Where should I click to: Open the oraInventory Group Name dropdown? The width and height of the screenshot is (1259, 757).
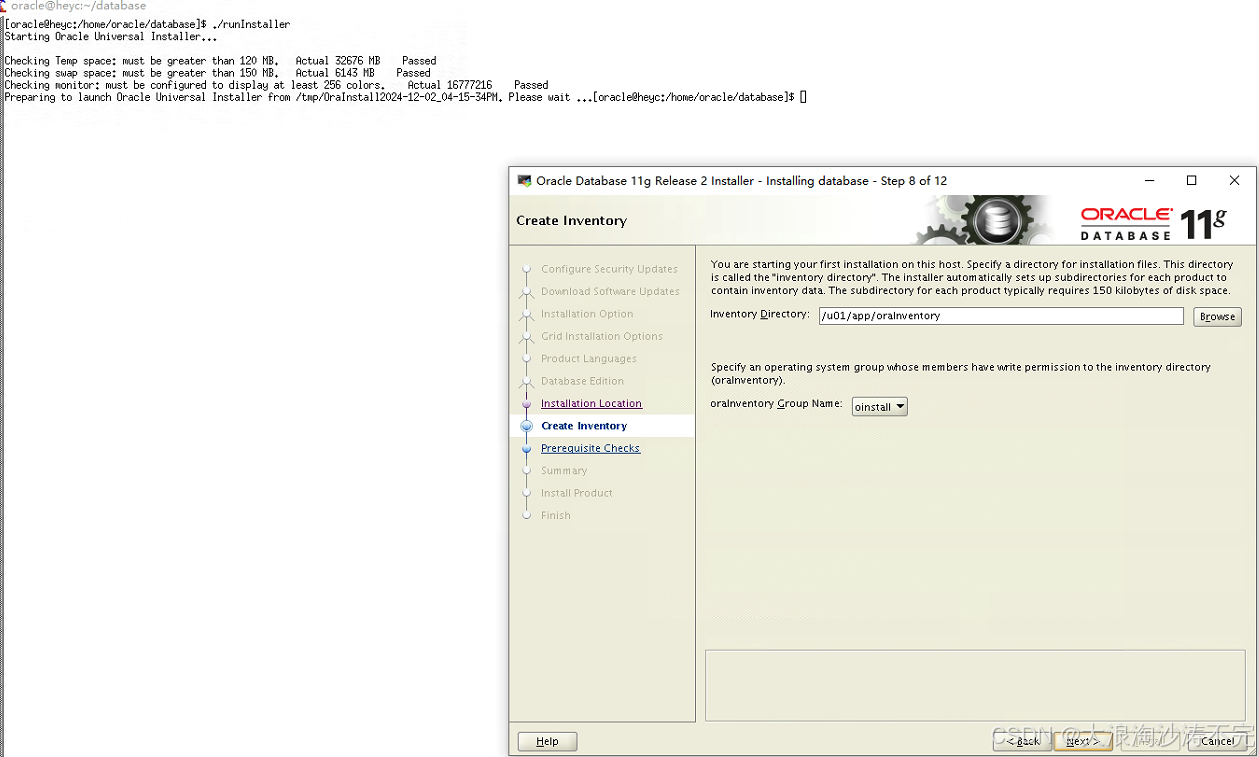click(x=879, y=407)
